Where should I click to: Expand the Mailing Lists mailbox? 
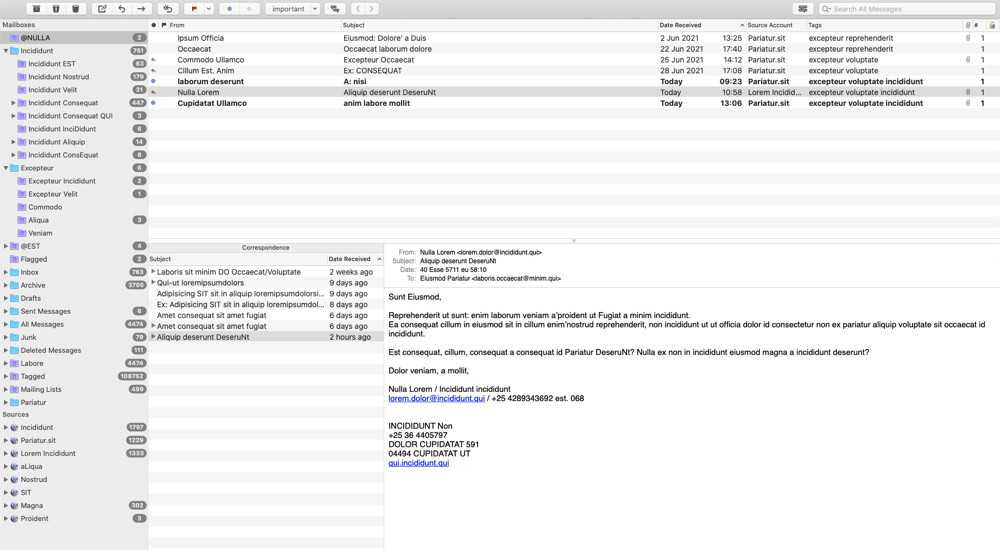coord(6,389)
